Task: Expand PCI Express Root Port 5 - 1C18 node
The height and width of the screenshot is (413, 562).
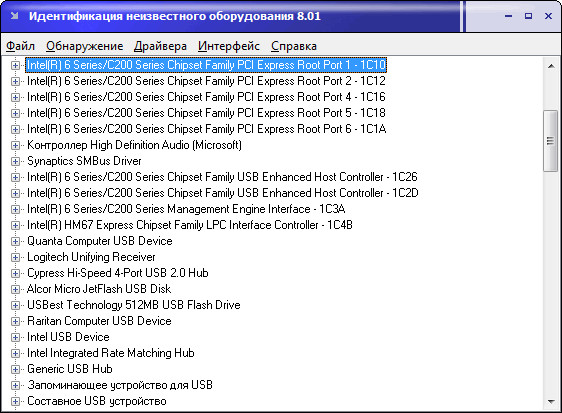Action: coord(15,113)
